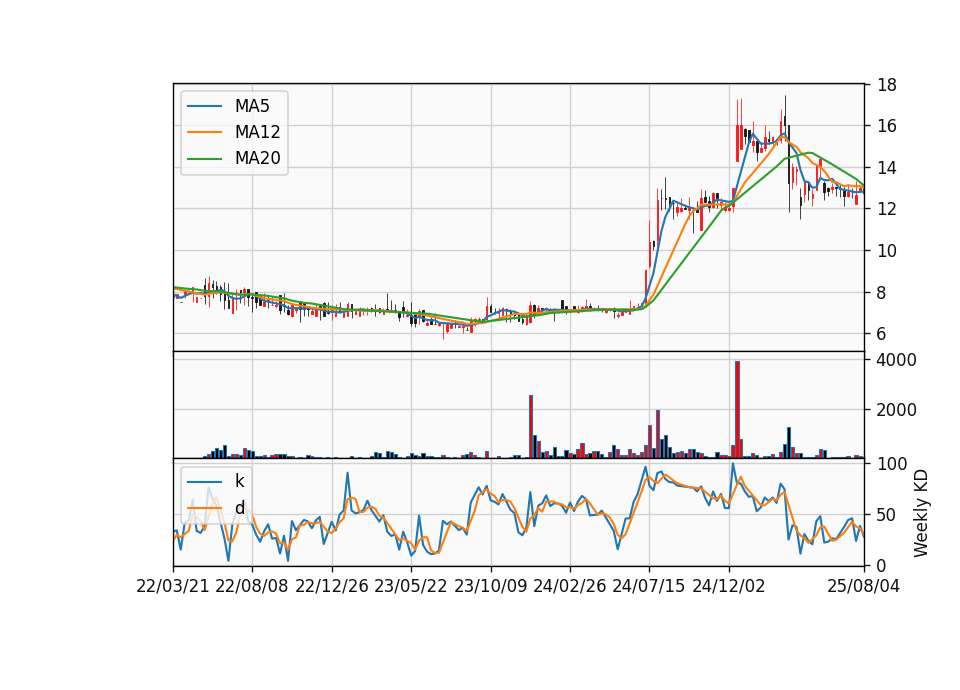This screenshot has width=960, height=690.
Task: Click the volume axis value 4000
Action: (x=896, y=360)
